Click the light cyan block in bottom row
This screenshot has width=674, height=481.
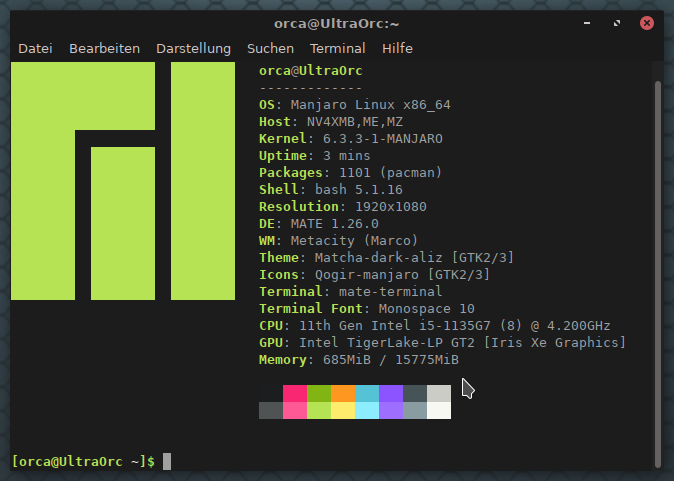click(x=367, y=411)
